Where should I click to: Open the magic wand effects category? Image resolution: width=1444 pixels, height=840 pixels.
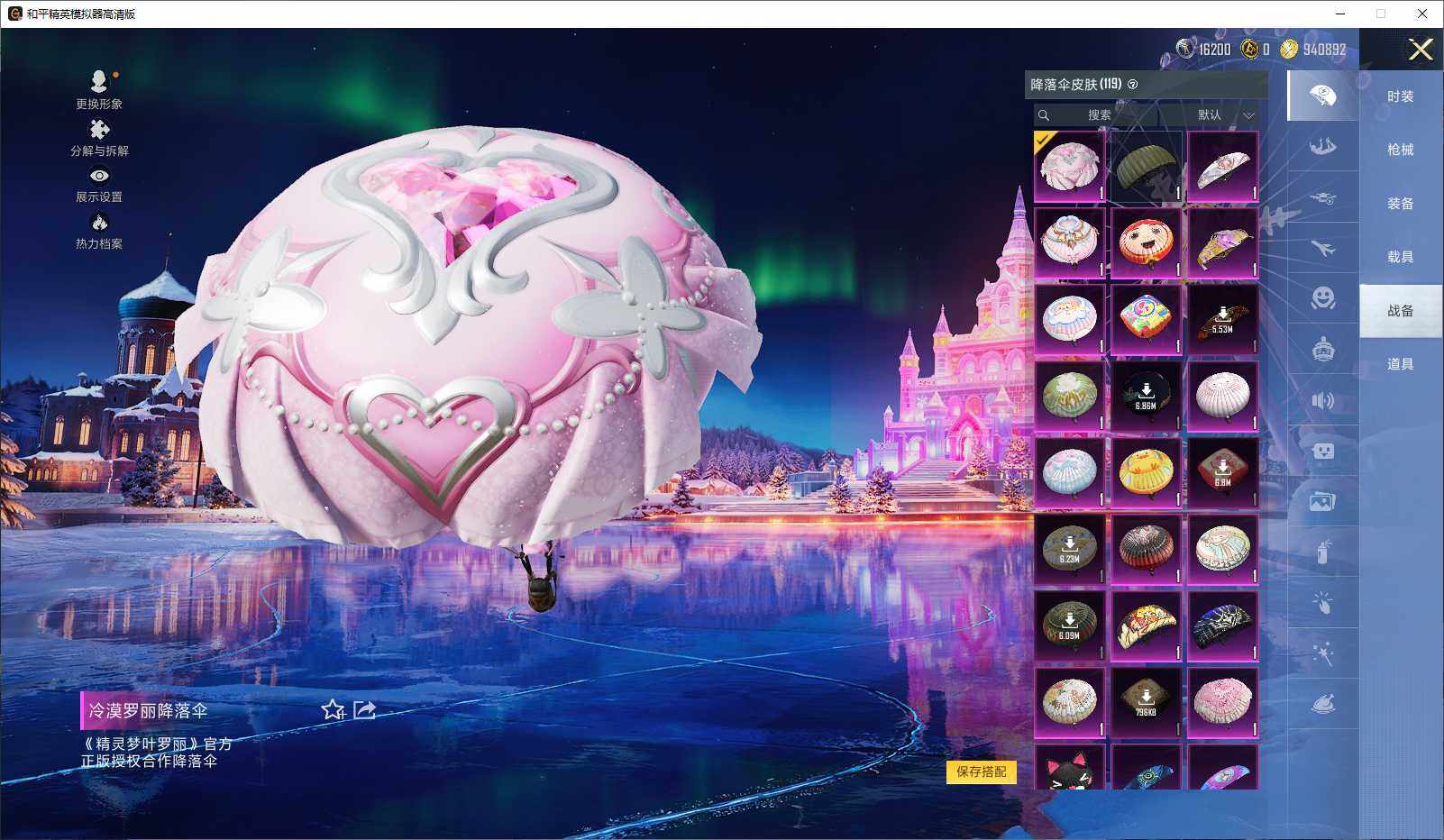[x=1322, y=653]
